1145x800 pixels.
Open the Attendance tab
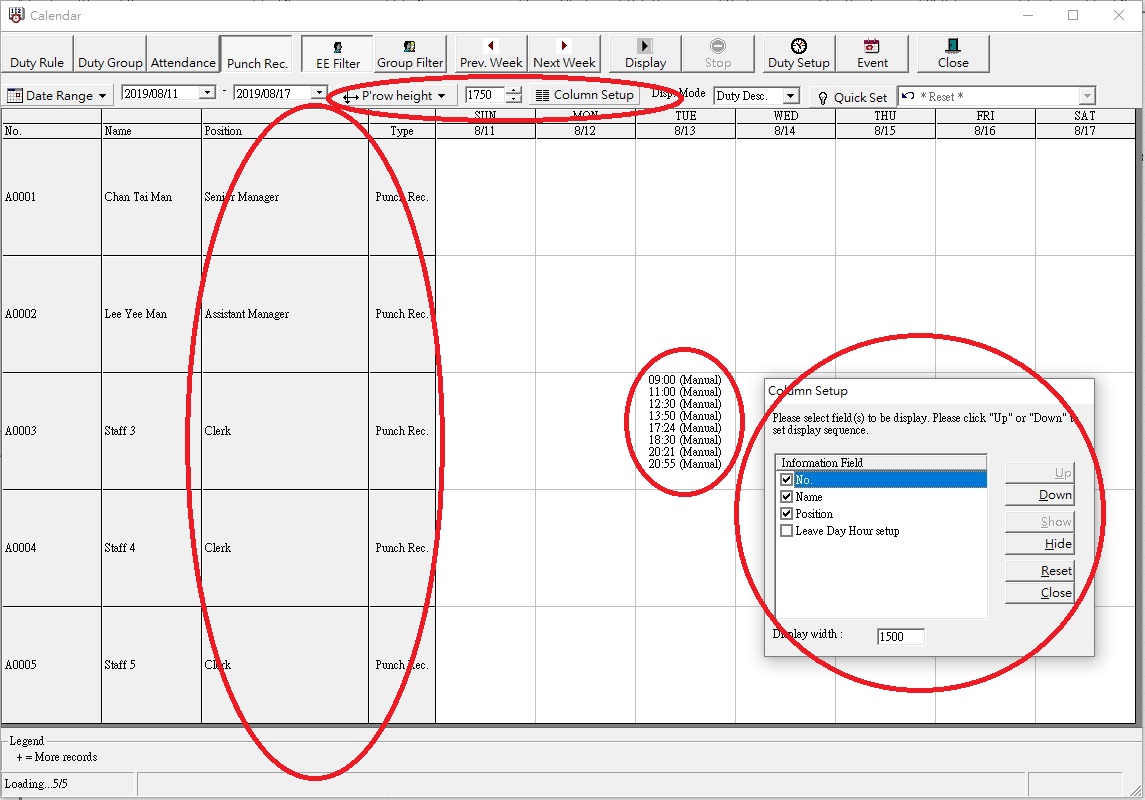[183, 55]
